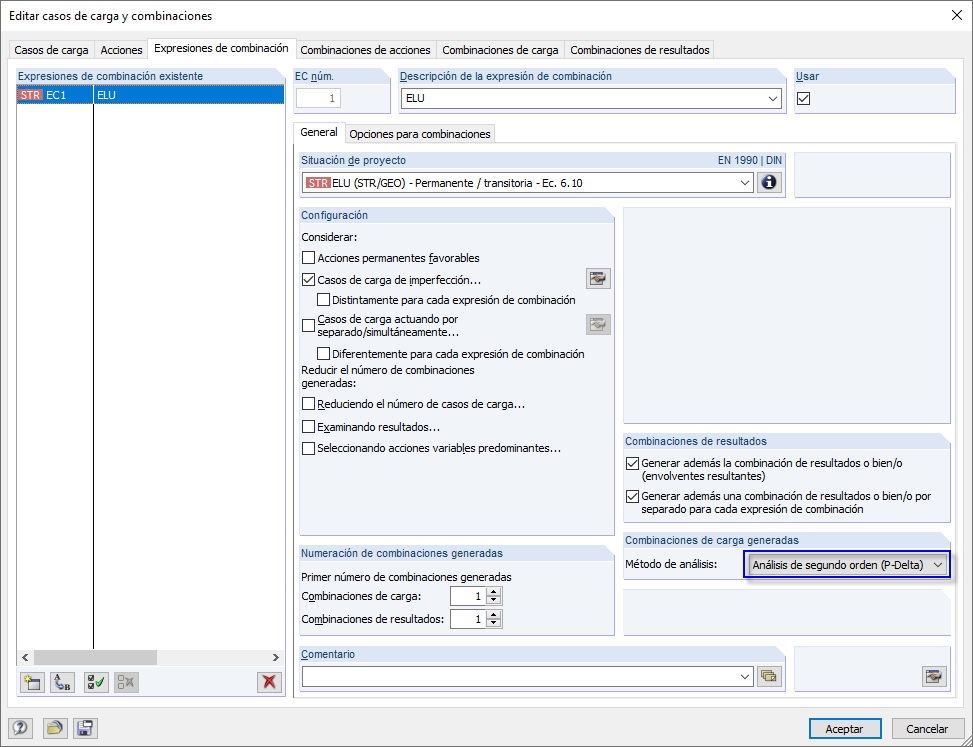Click the new combination expression icon

[32, 682]
